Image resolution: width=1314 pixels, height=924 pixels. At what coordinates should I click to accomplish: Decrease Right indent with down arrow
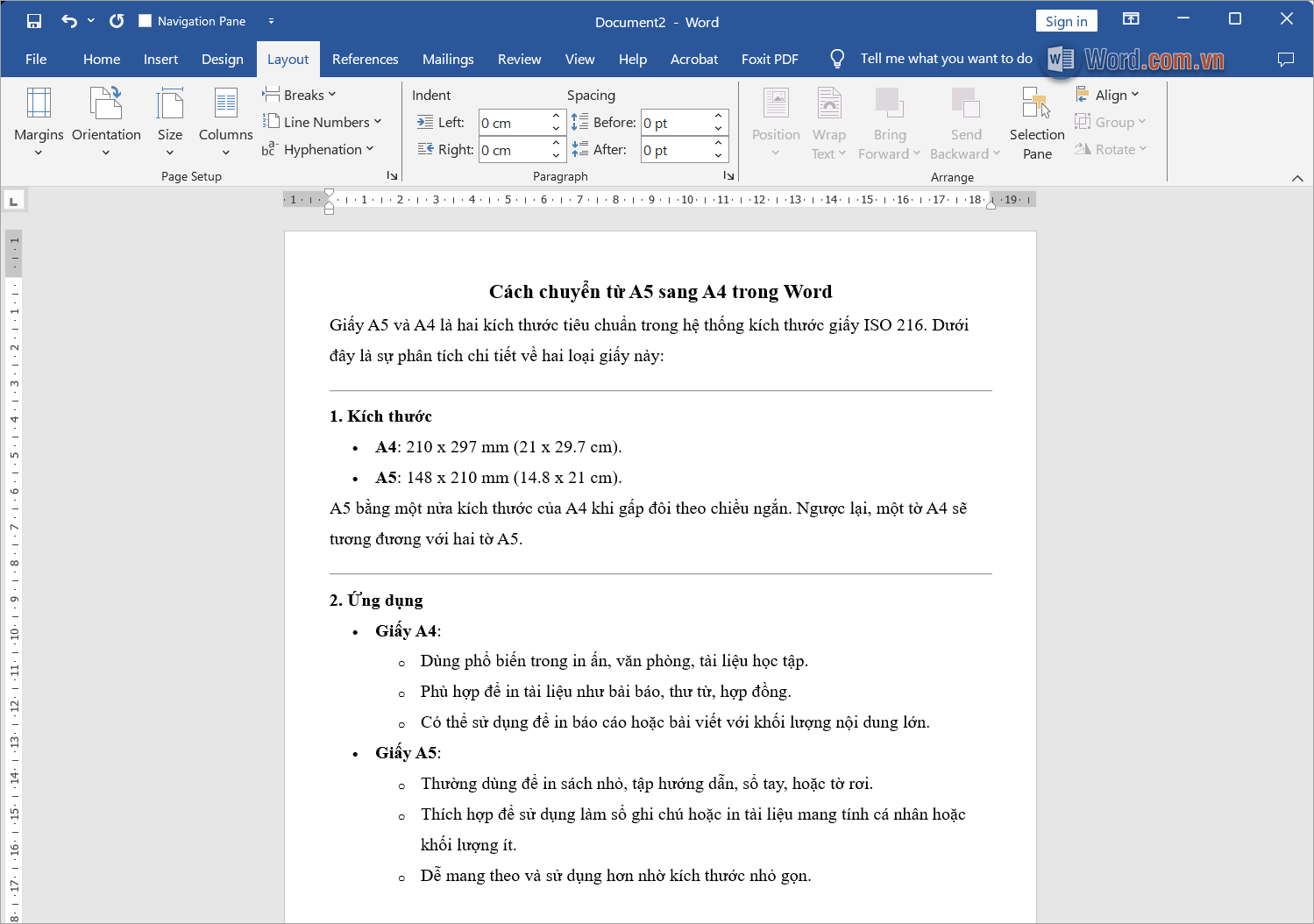(556, 156)
